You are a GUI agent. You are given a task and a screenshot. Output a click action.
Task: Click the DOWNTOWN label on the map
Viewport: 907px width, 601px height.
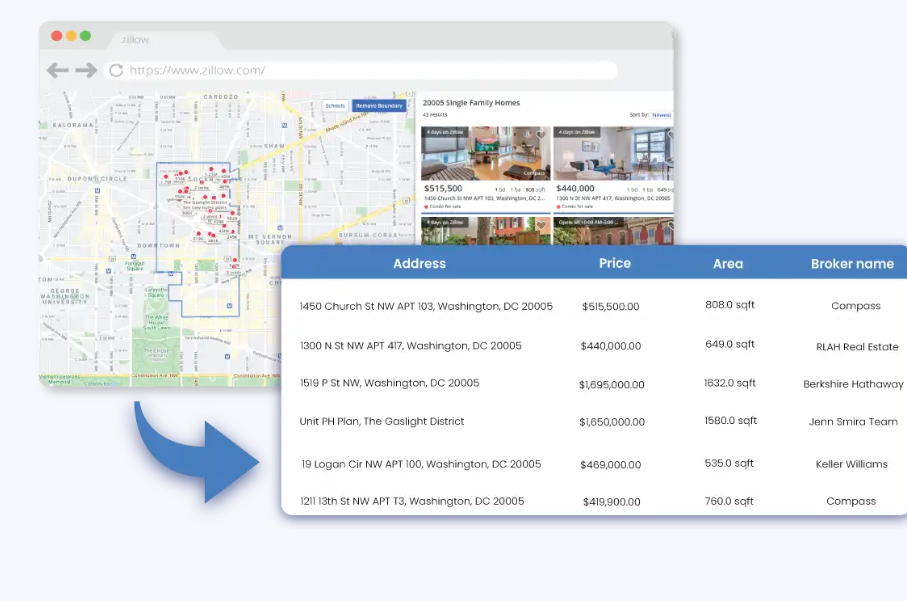(158, 246)
